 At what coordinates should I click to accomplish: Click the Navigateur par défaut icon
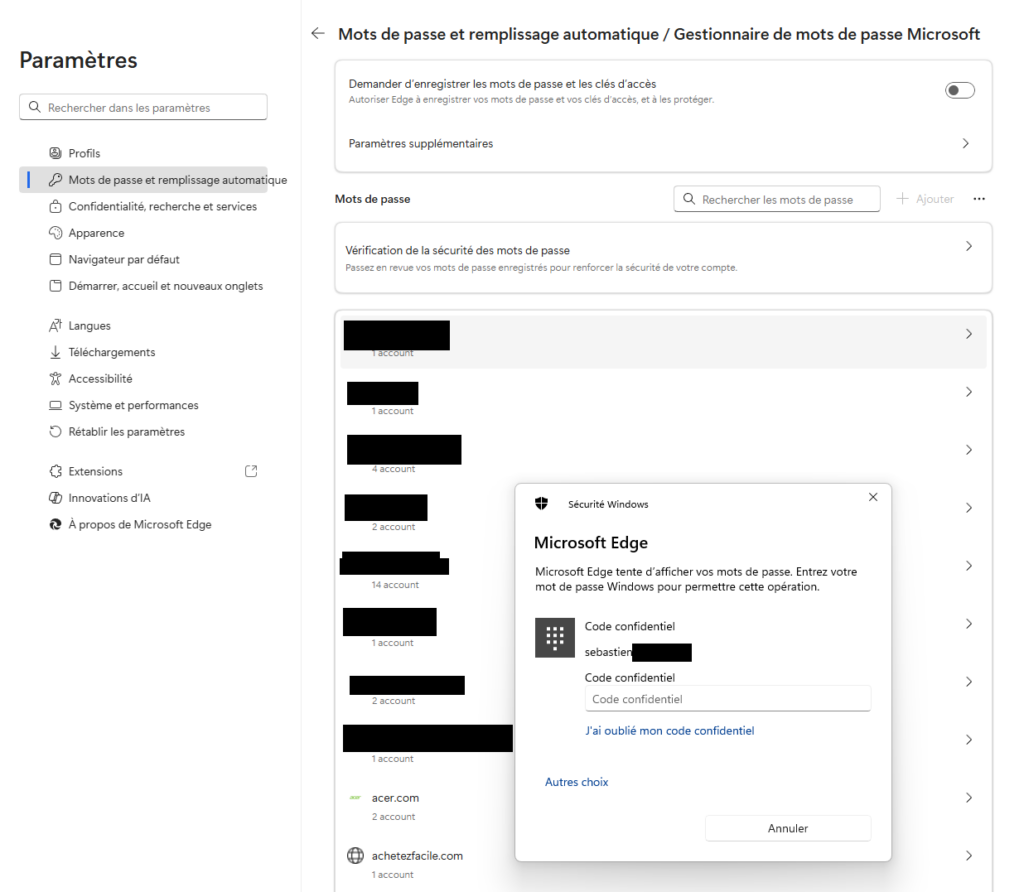[x=56, y=259]
